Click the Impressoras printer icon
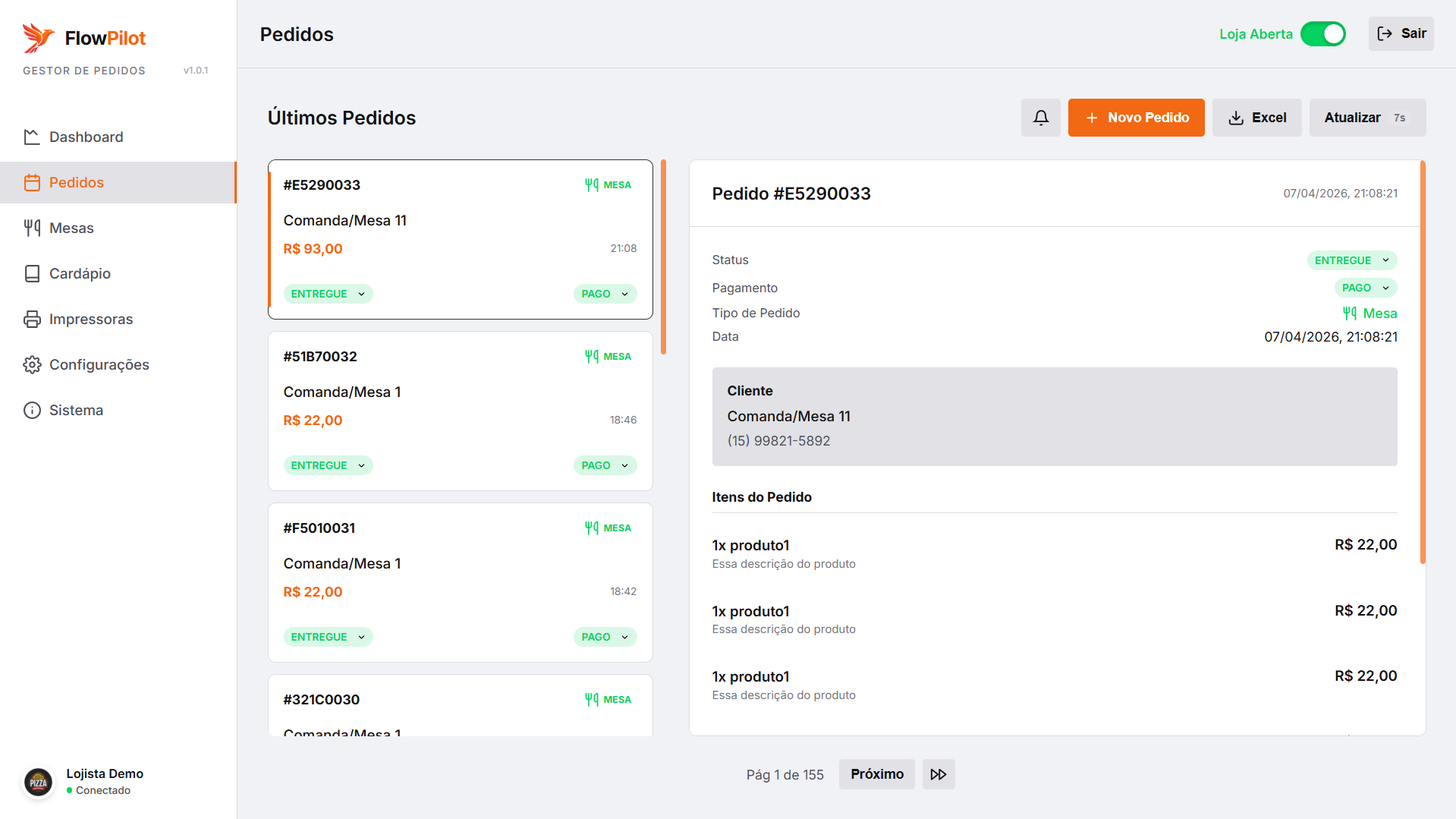 32,319
